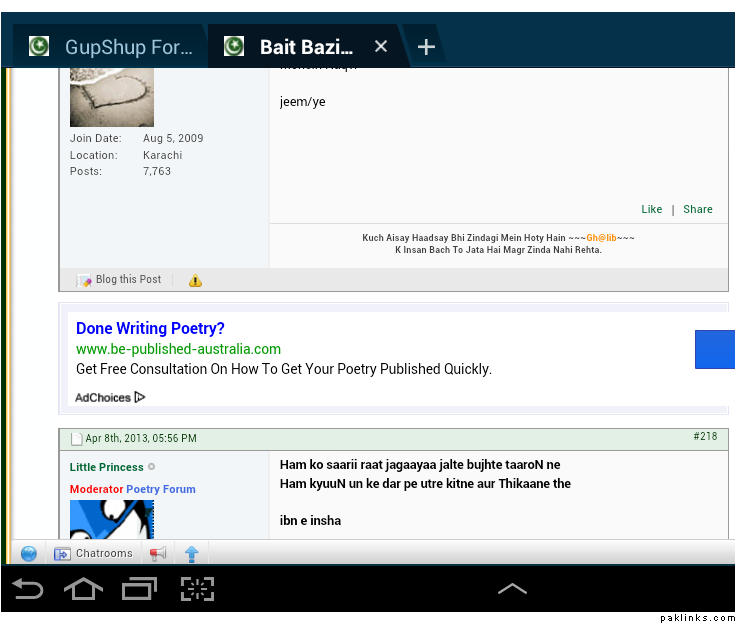Open Little Princess's profile
Screen dimensions: 736x624
[x=106, y=467]
